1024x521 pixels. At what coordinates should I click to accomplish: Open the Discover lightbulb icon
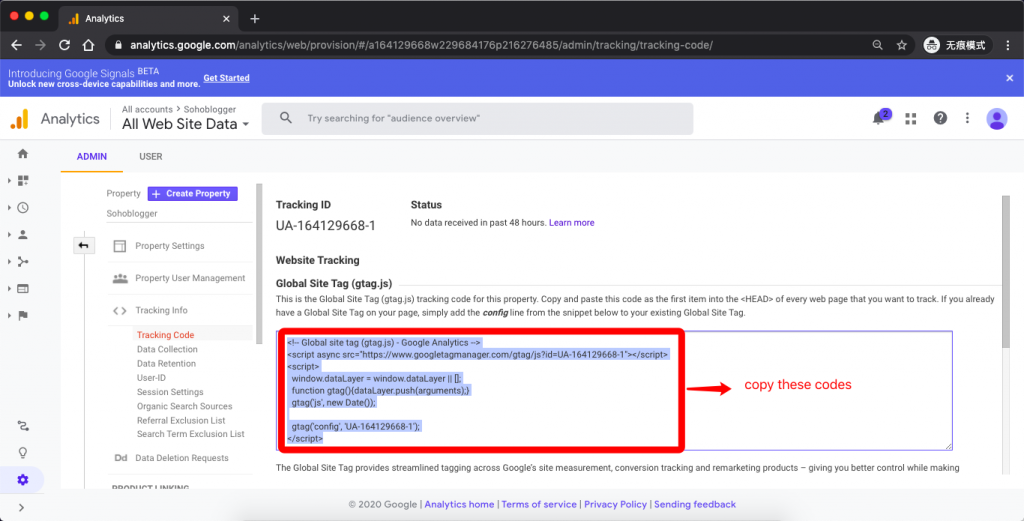click(x=23, y=453)
